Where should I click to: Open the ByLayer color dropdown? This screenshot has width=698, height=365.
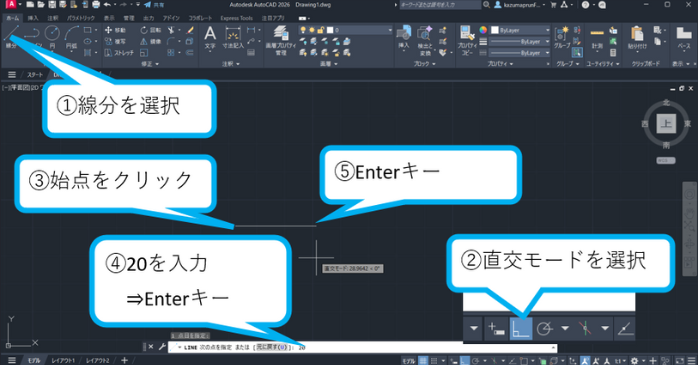(520, 30)
